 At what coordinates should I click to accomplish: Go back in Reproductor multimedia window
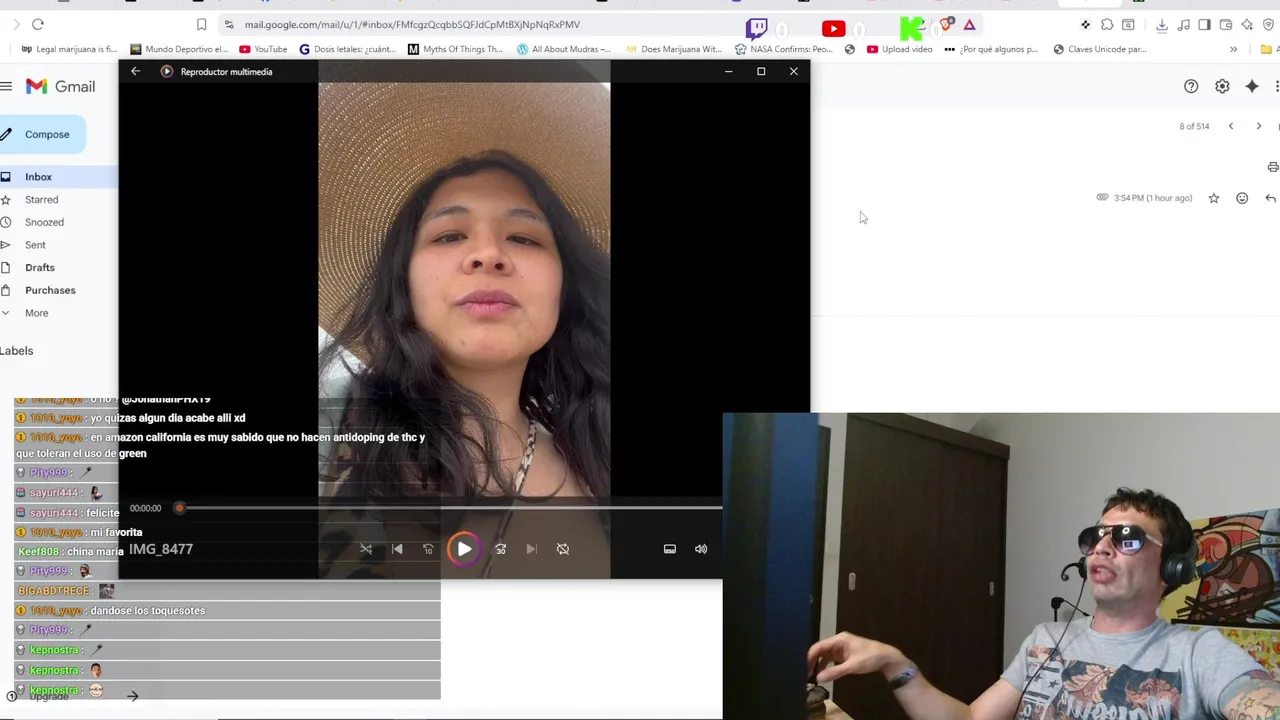coord(136,71)
